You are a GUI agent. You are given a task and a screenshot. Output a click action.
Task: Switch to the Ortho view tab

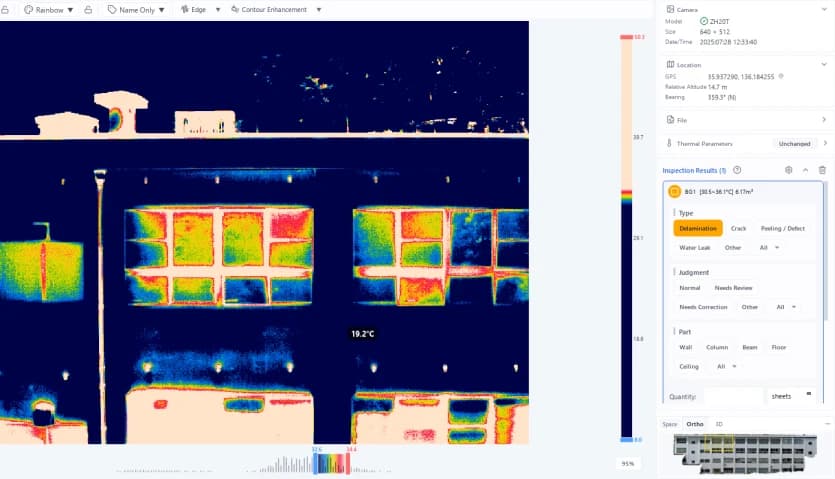pos(695,424)
